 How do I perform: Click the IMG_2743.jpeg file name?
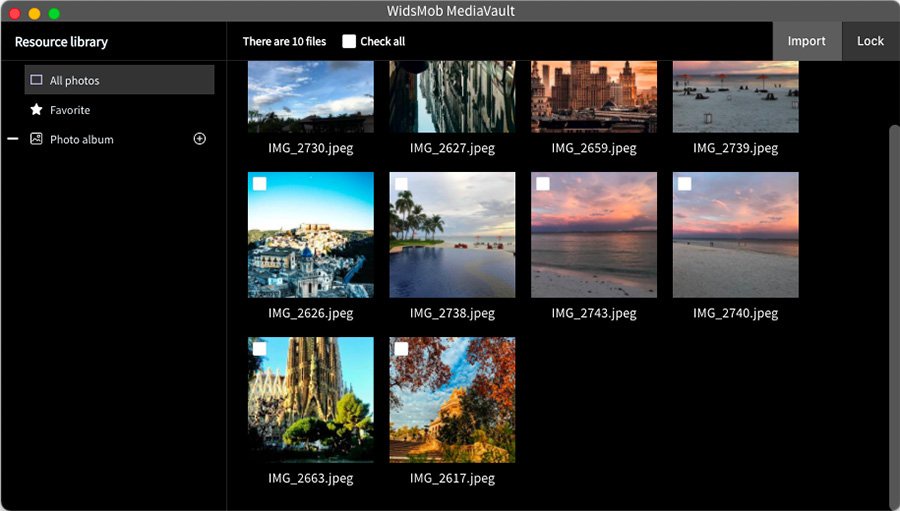click(x=594, y=313)
